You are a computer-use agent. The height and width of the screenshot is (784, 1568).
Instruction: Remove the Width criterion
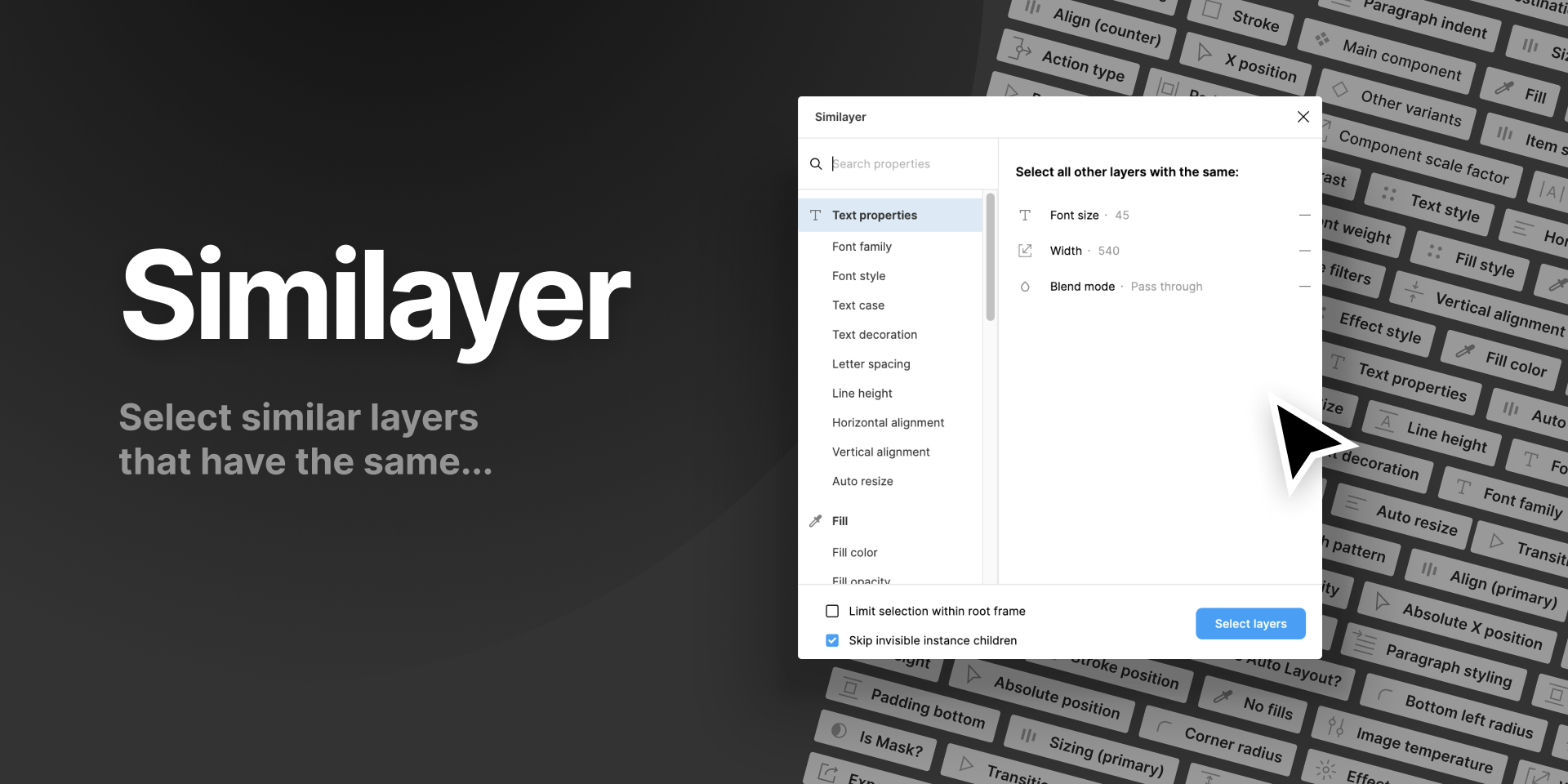1304,251
